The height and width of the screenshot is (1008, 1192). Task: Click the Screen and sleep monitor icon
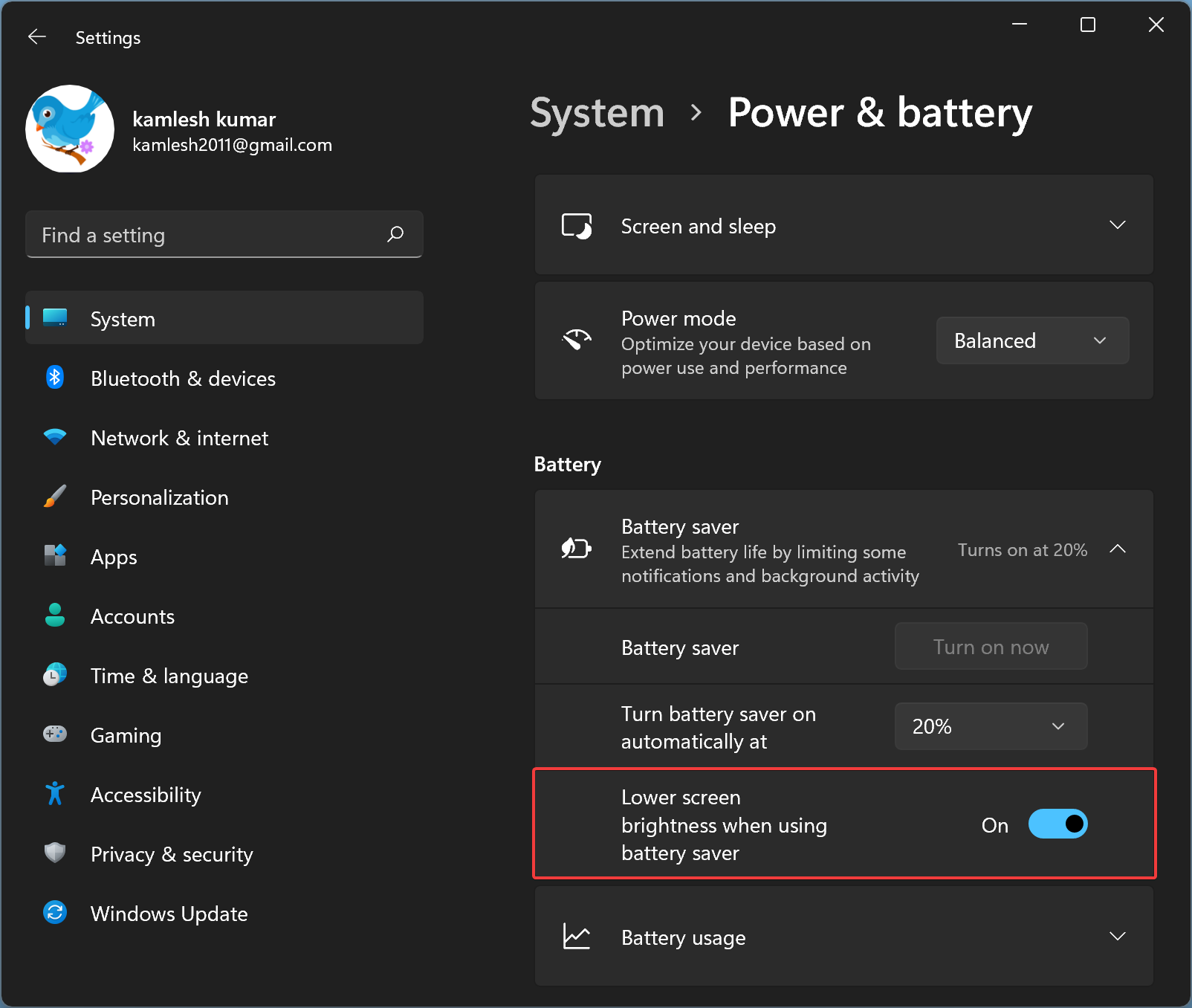point(577,226)
